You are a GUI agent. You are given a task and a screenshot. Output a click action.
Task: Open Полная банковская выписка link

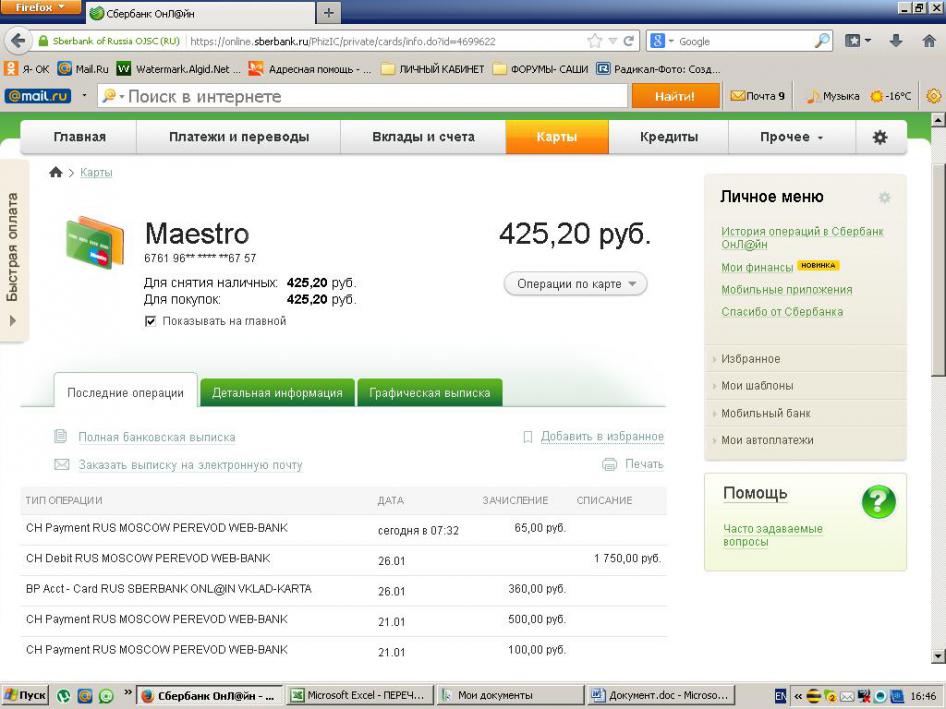pyautogui.click(x=157, y=437)
